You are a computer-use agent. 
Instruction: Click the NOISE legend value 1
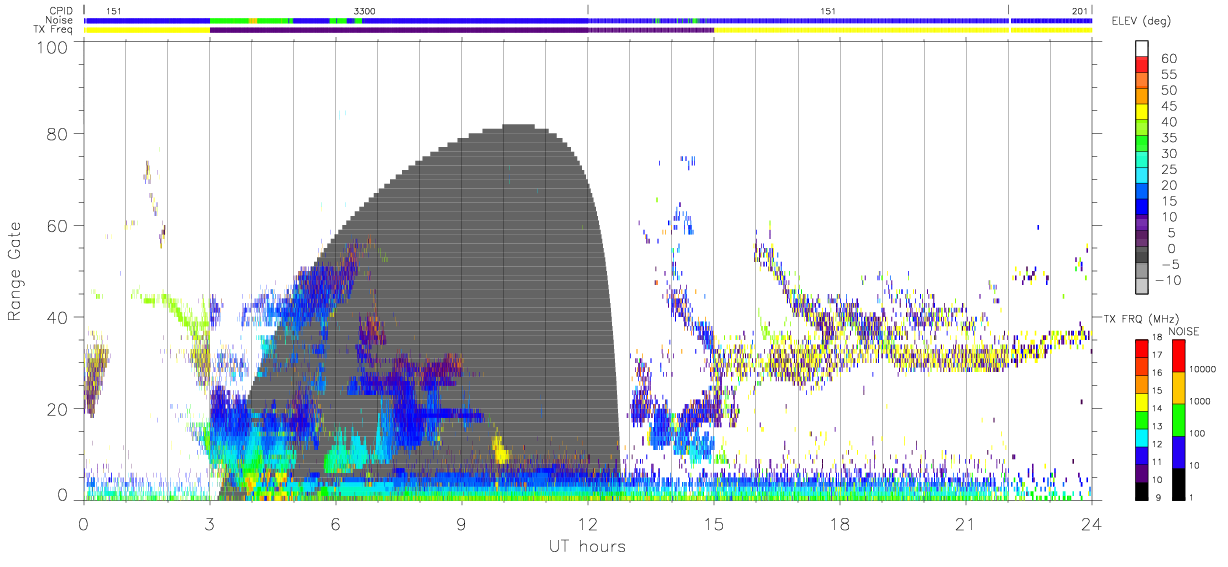pos(1191,498)
